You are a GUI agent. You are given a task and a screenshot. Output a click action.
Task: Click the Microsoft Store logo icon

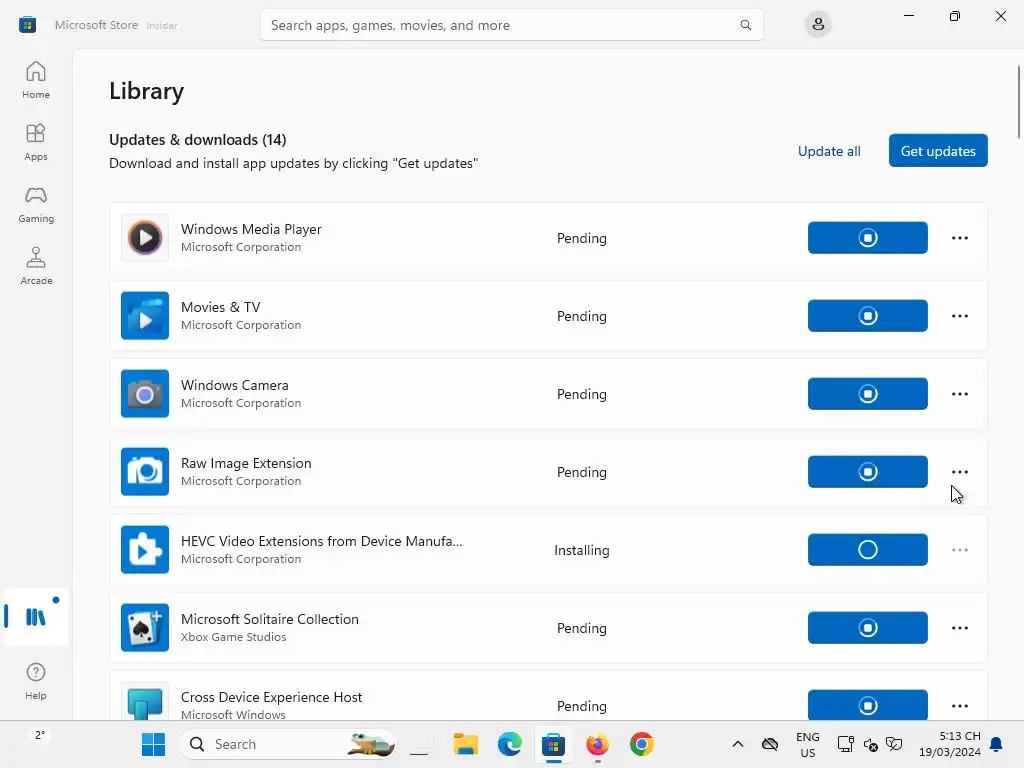(27, 25)
